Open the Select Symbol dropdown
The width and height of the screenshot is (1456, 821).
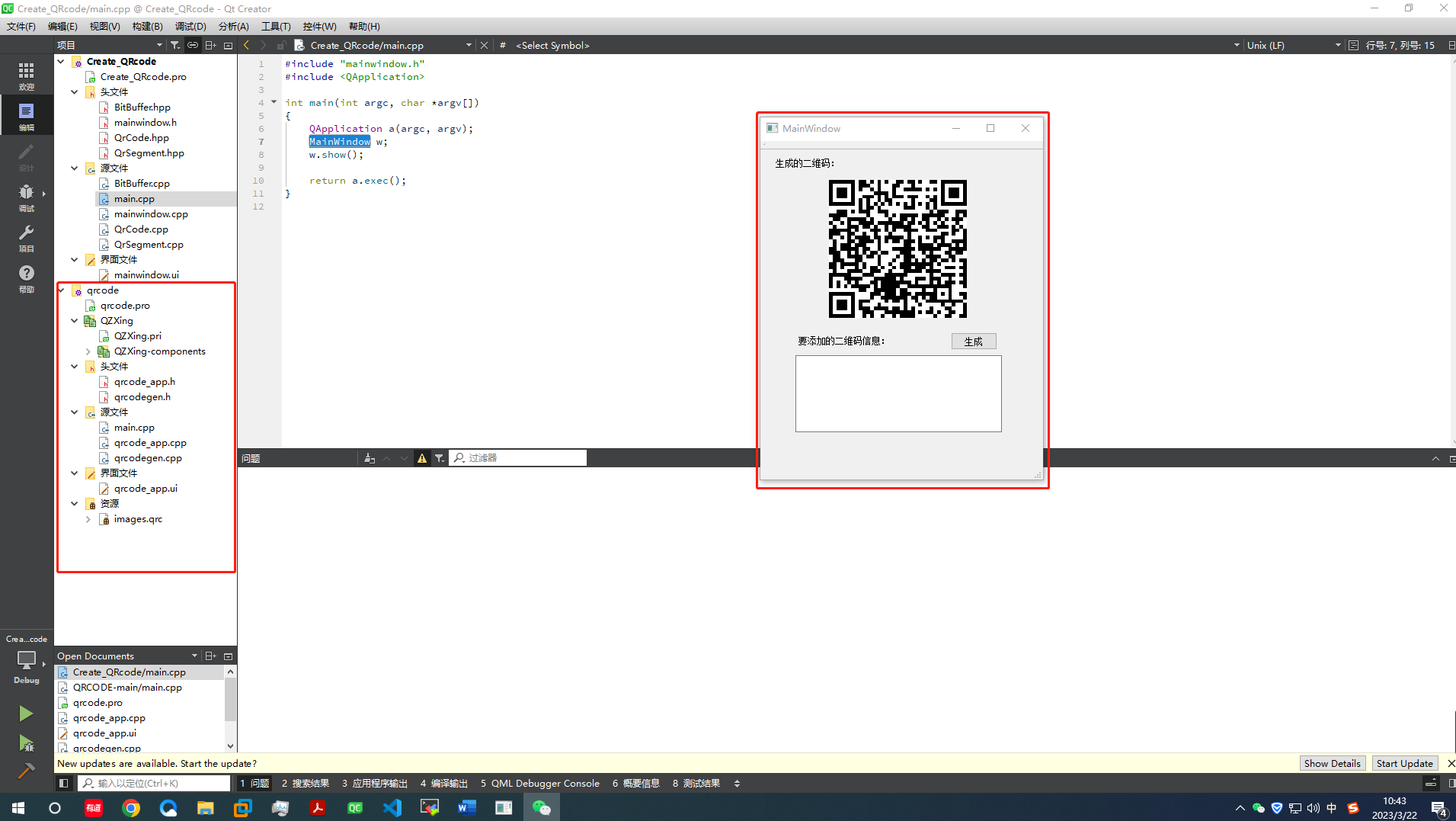click(876, 45)
